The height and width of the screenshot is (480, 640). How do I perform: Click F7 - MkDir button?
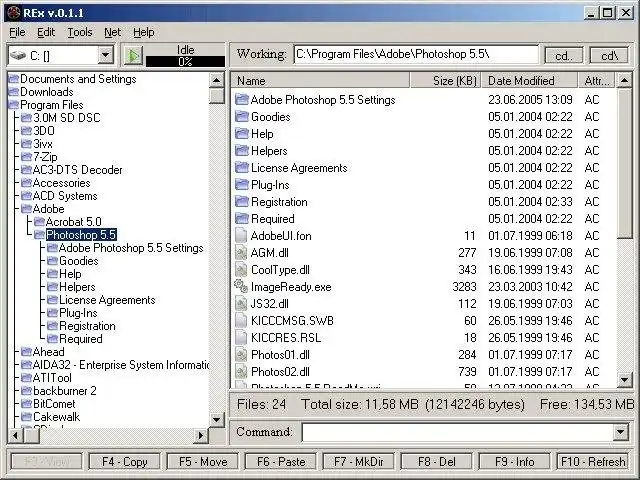359,462
